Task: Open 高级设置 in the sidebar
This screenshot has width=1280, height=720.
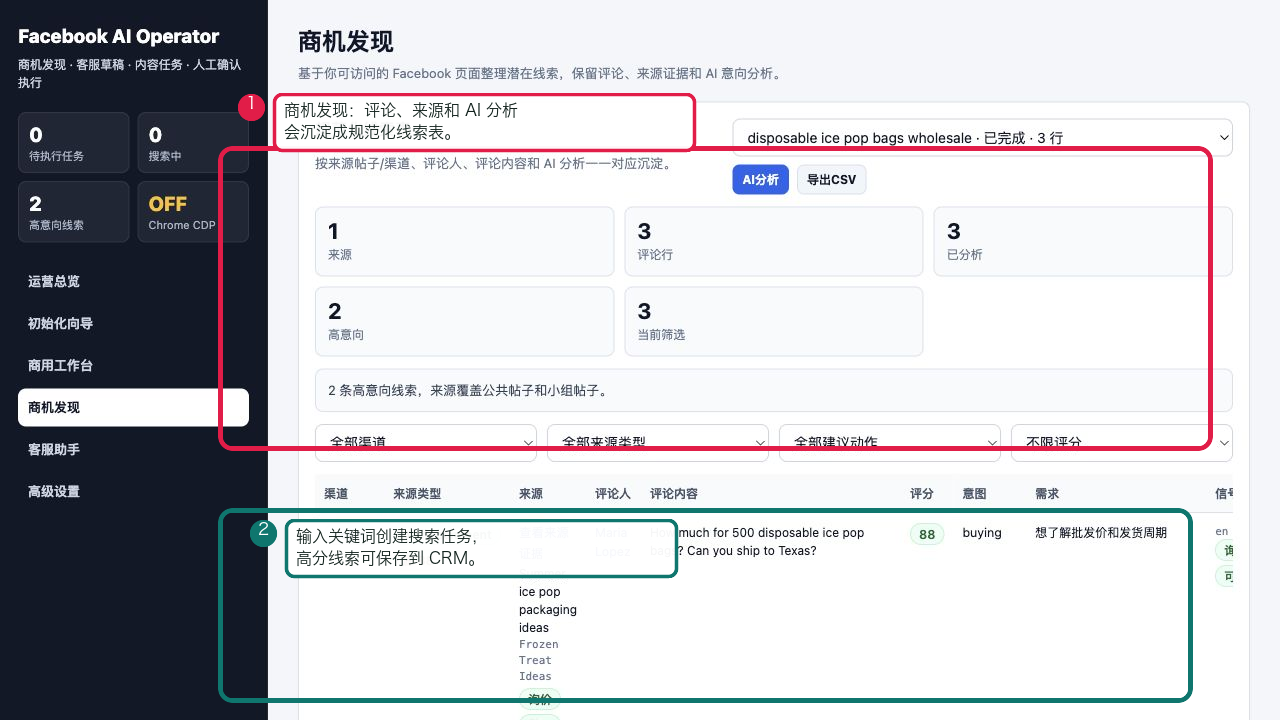Action: click(133, 492)
